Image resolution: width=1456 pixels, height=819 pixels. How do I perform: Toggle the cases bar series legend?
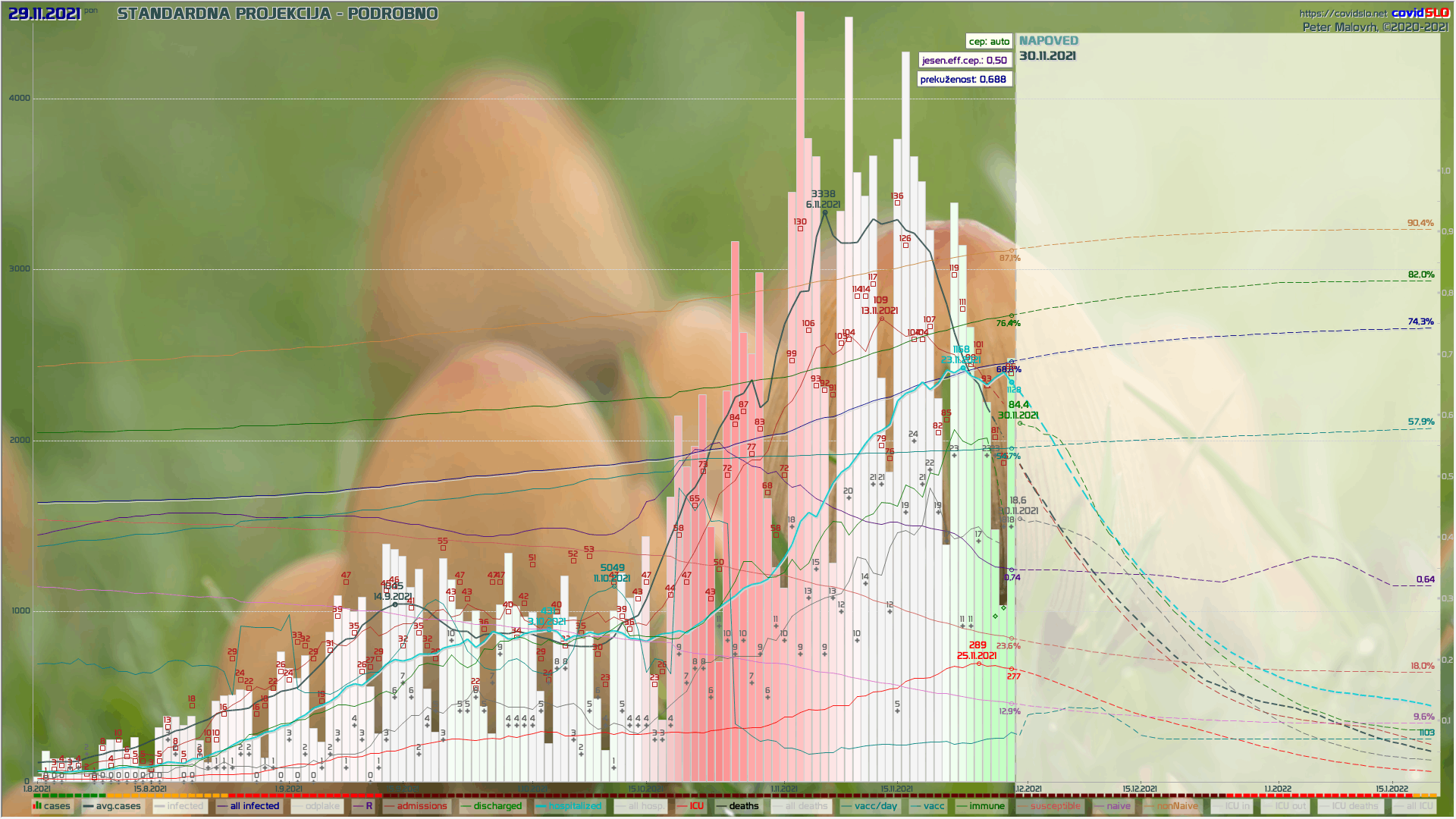tap(52, 806)
